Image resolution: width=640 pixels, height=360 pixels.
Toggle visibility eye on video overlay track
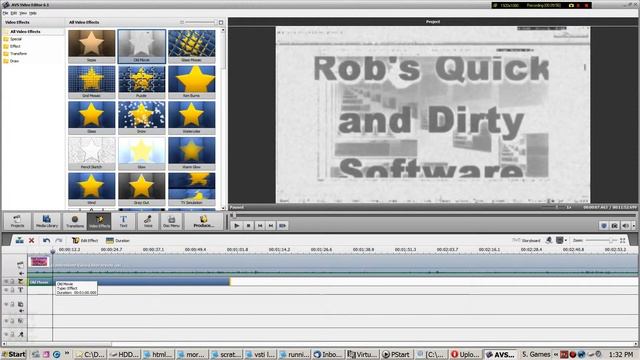(x=6, y=304)
